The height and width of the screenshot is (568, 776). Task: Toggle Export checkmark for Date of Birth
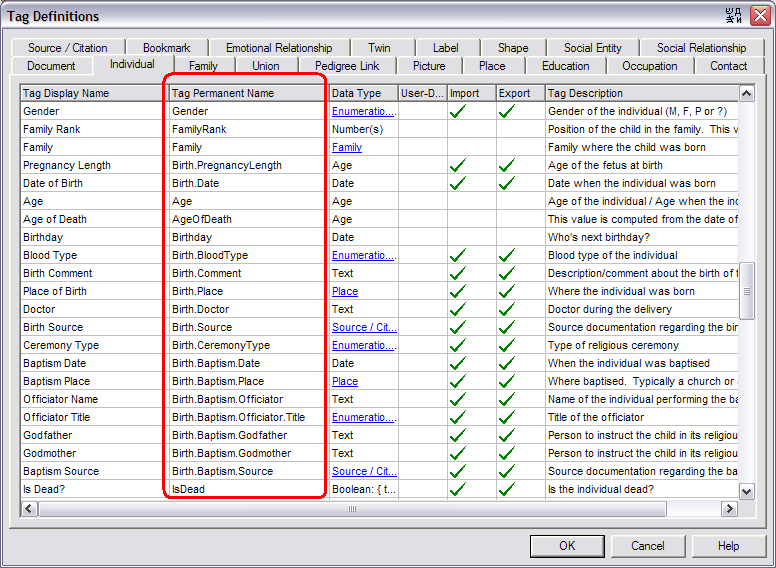pyautogui.click(x=507, y=183)
